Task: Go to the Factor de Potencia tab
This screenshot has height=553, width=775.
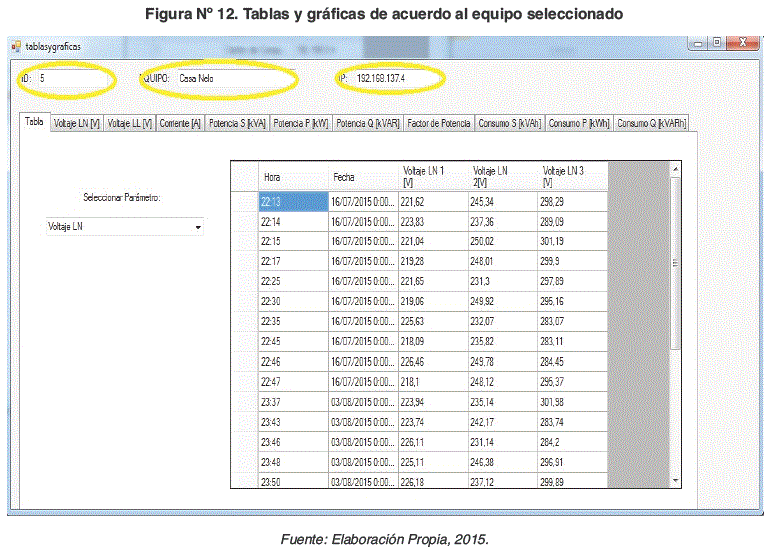Action: [439, 124]
